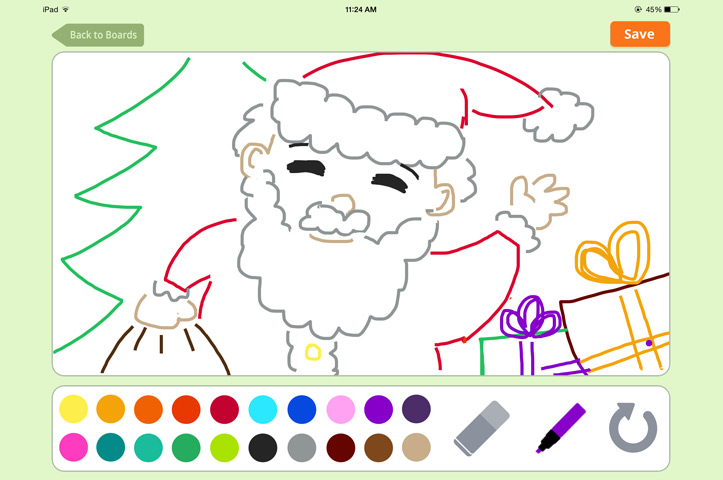
Task: Pick the medium green color swatch
Action: (x=186, y=447)
